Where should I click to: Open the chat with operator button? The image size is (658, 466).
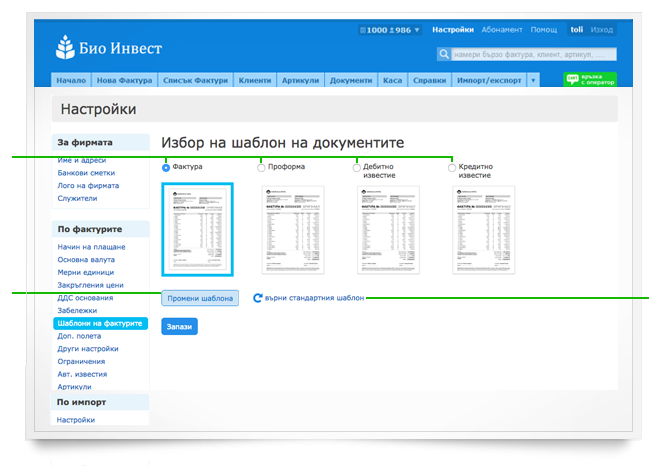click(x=590, y=80)
